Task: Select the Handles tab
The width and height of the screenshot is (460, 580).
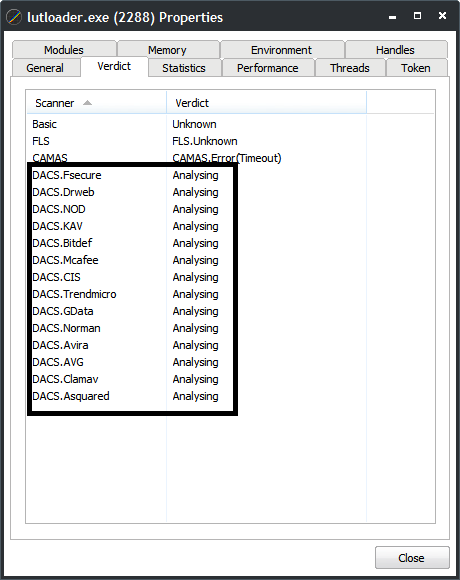Action: (x=396, y=50)
